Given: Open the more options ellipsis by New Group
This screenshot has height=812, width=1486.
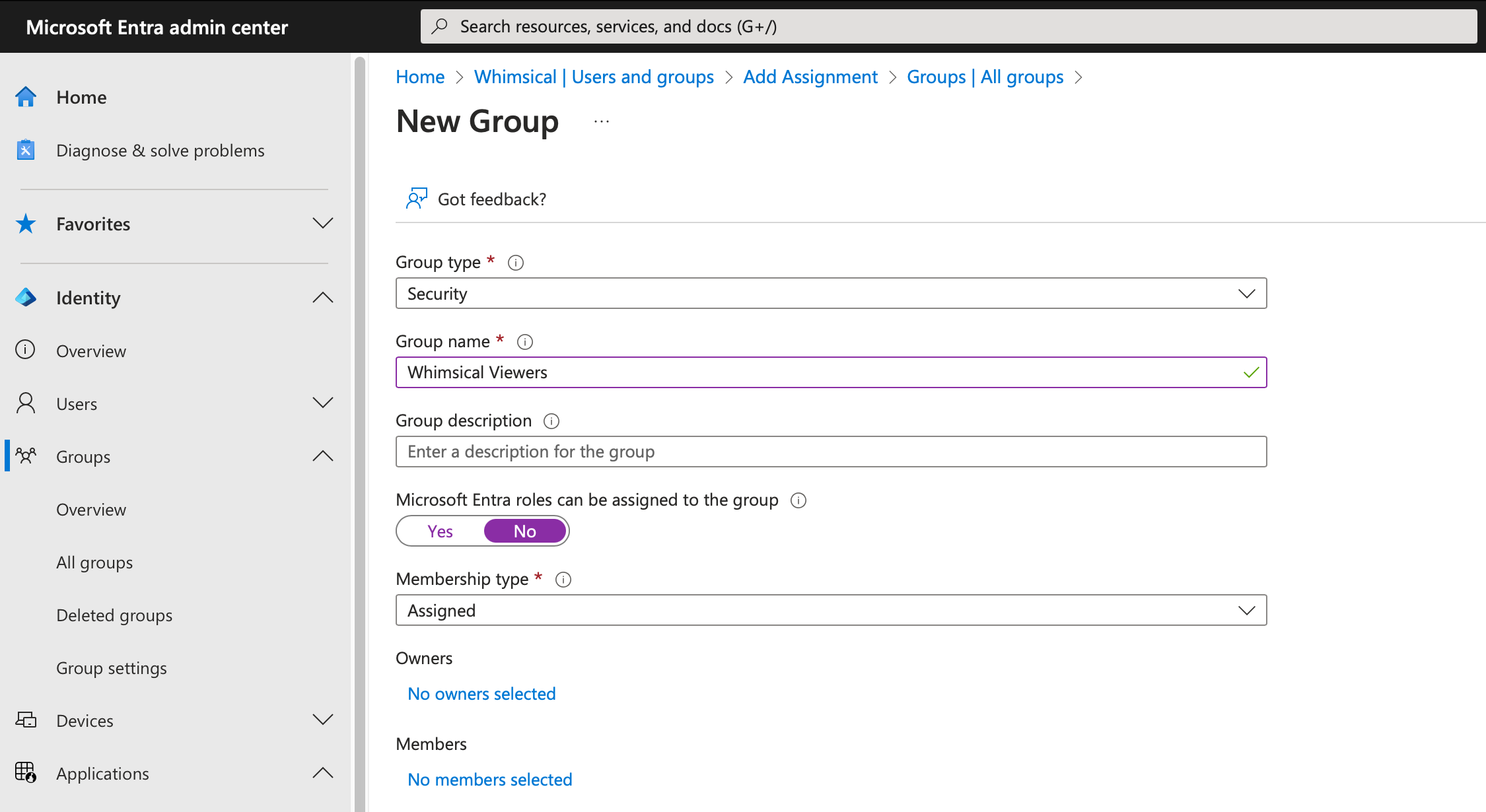Looking at the screenshot, I should click(601, 122).
